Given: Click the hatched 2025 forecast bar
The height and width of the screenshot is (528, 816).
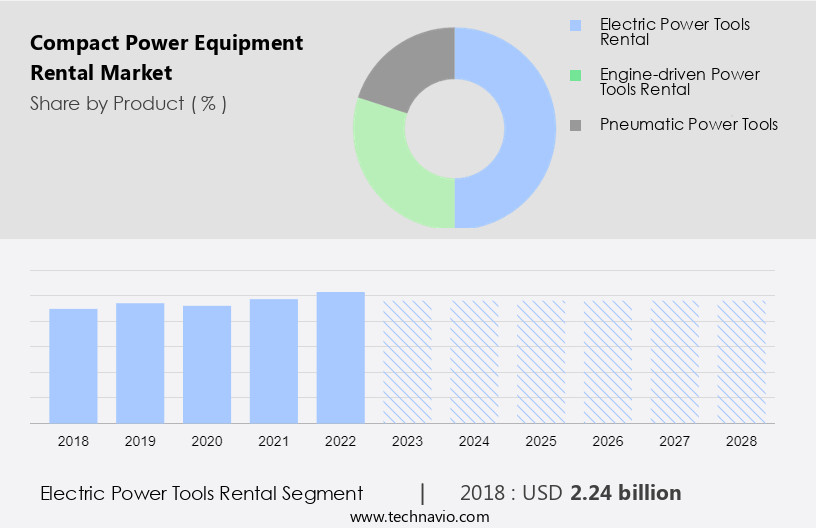Looking at the screenshot, I should tap(541, 361).
